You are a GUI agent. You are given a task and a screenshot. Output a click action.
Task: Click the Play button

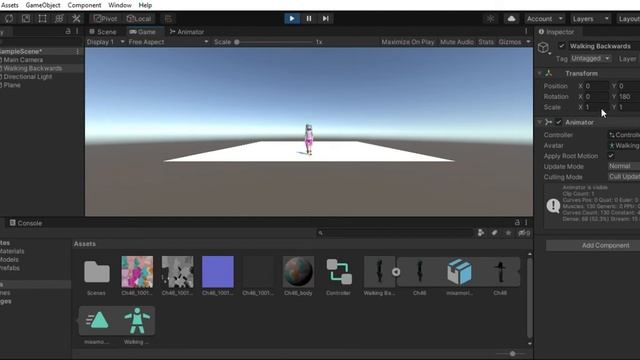coord(292,19)
